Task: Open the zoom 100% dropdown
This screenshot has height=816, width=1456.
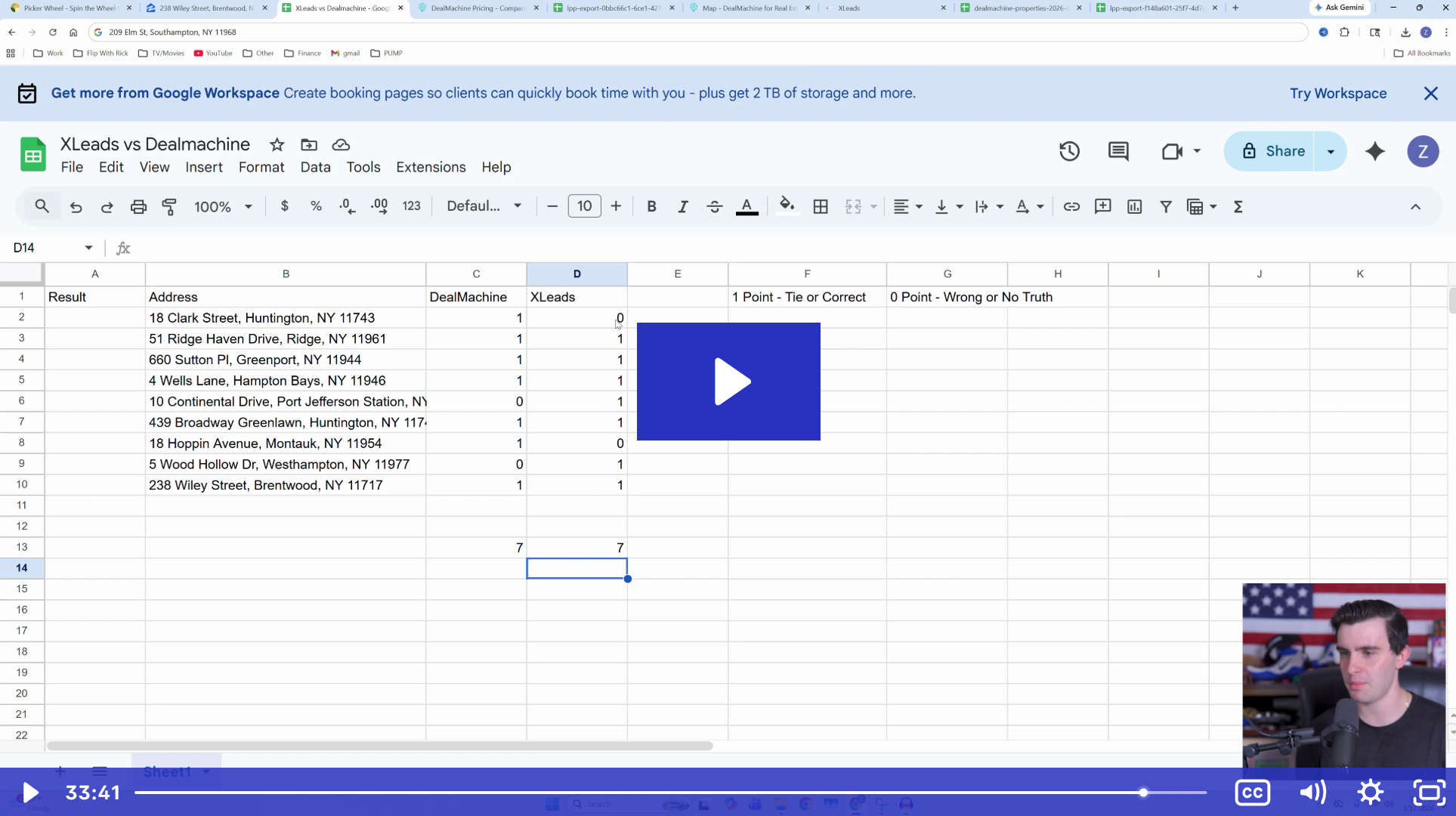Action: (x=223, y=206)
